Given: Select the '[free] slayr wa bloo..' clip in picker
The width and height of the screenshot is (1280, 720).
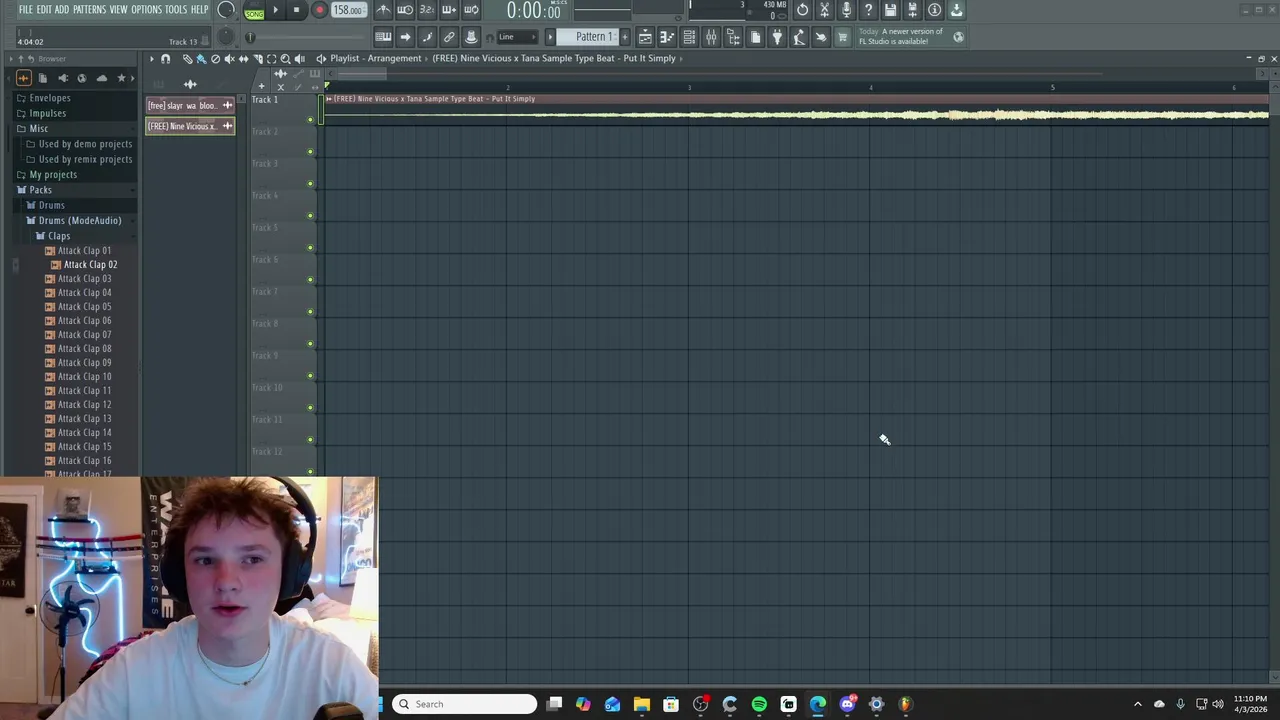Looking at the screenshot, I should tap(190, 105).
